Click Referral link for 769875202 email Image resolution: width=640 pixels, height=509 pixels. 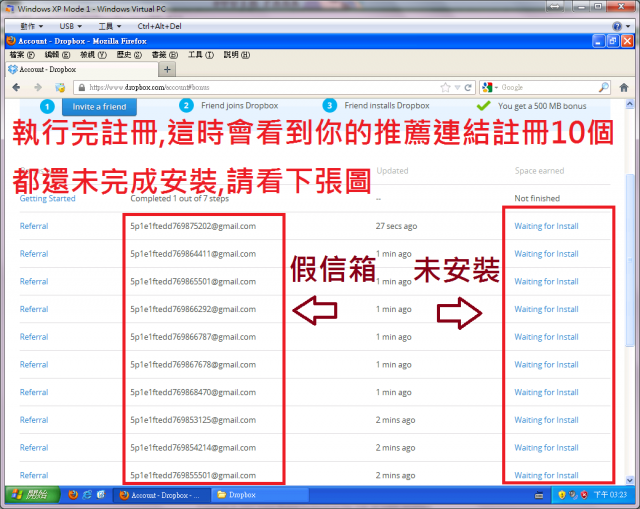point(34,226)
